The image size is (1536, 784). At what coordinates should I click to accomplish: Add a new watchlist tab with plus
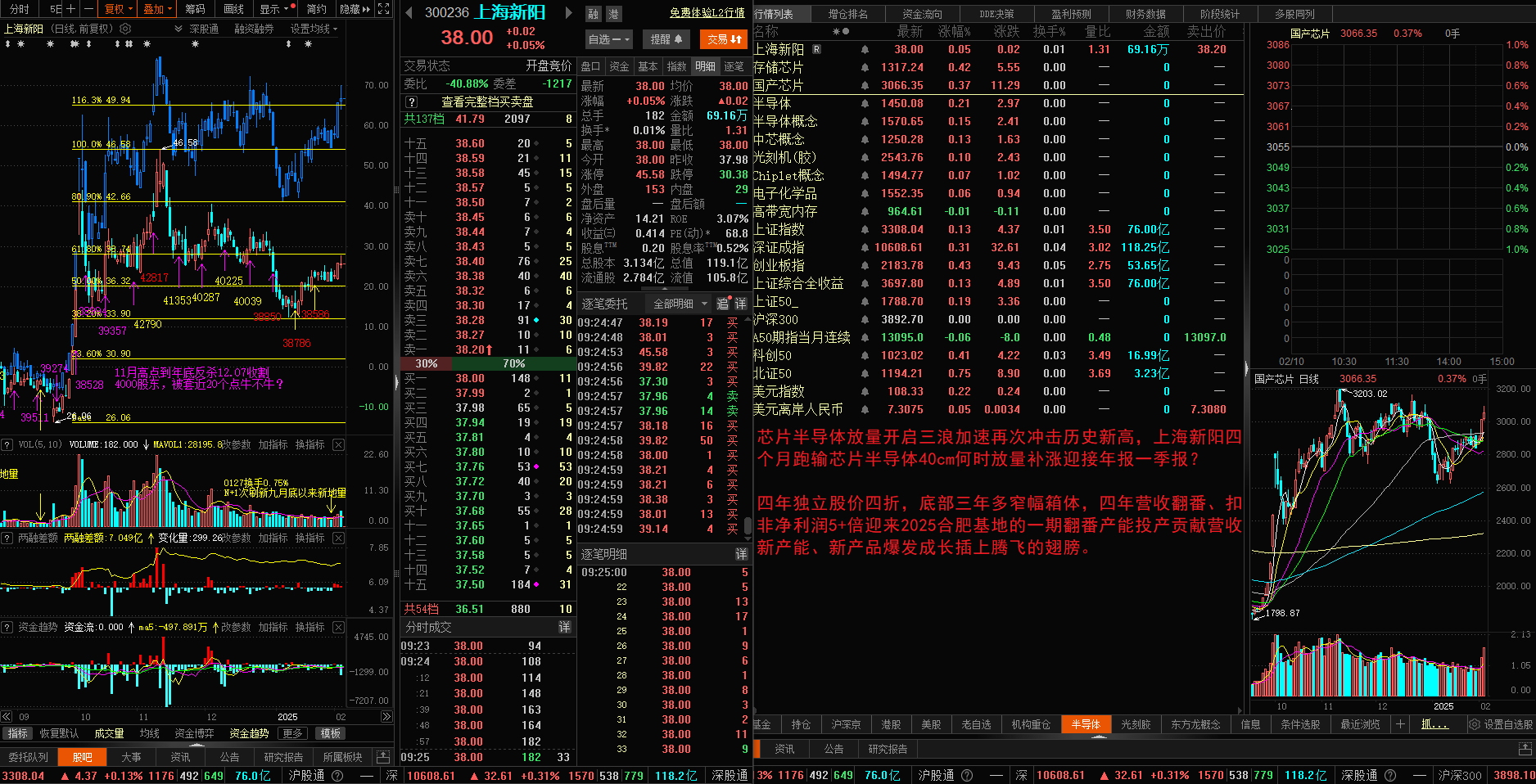(x=1401, y=724)
